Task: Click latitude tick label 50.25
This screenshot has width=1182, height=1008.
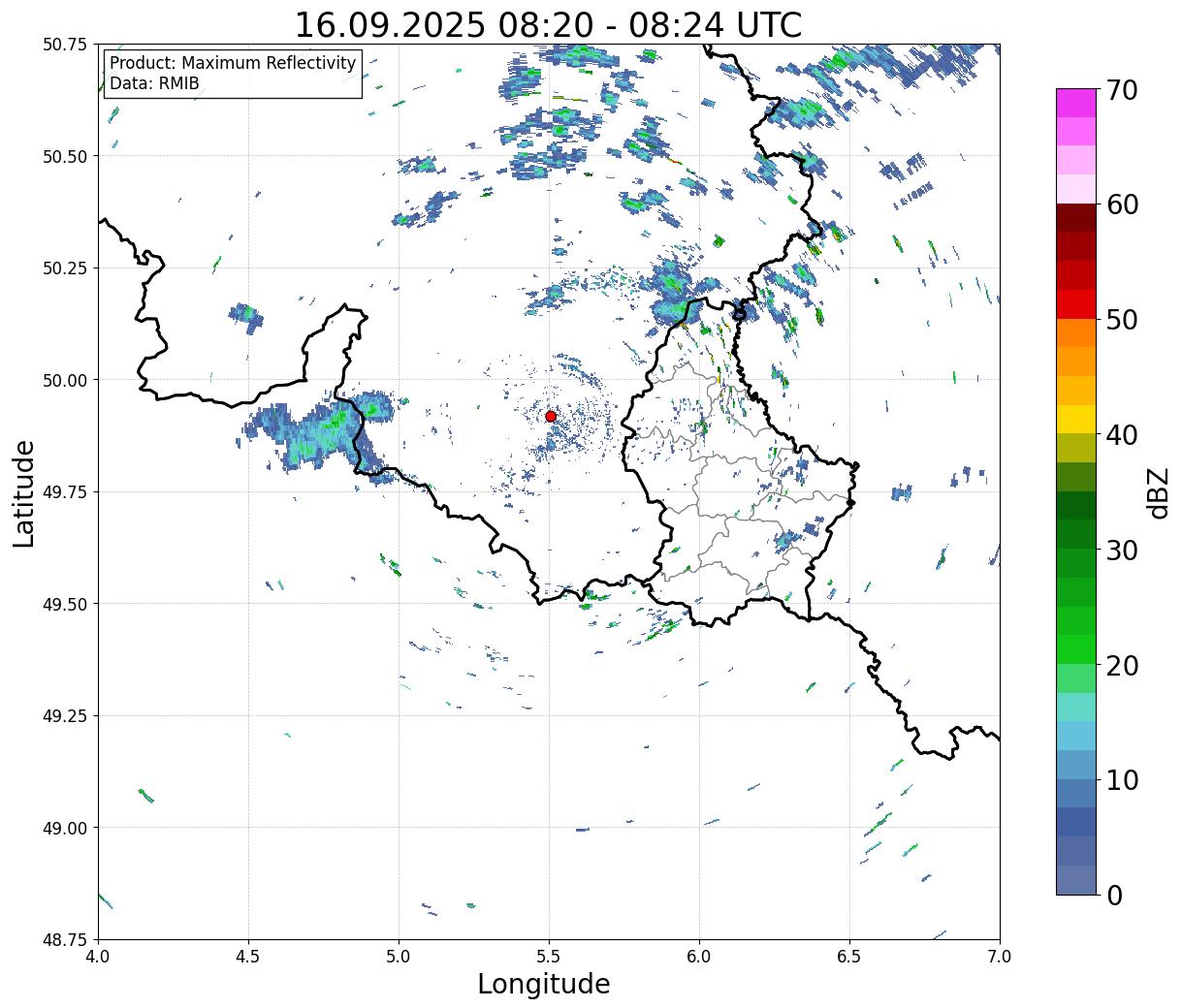Action: pos(65,268)
